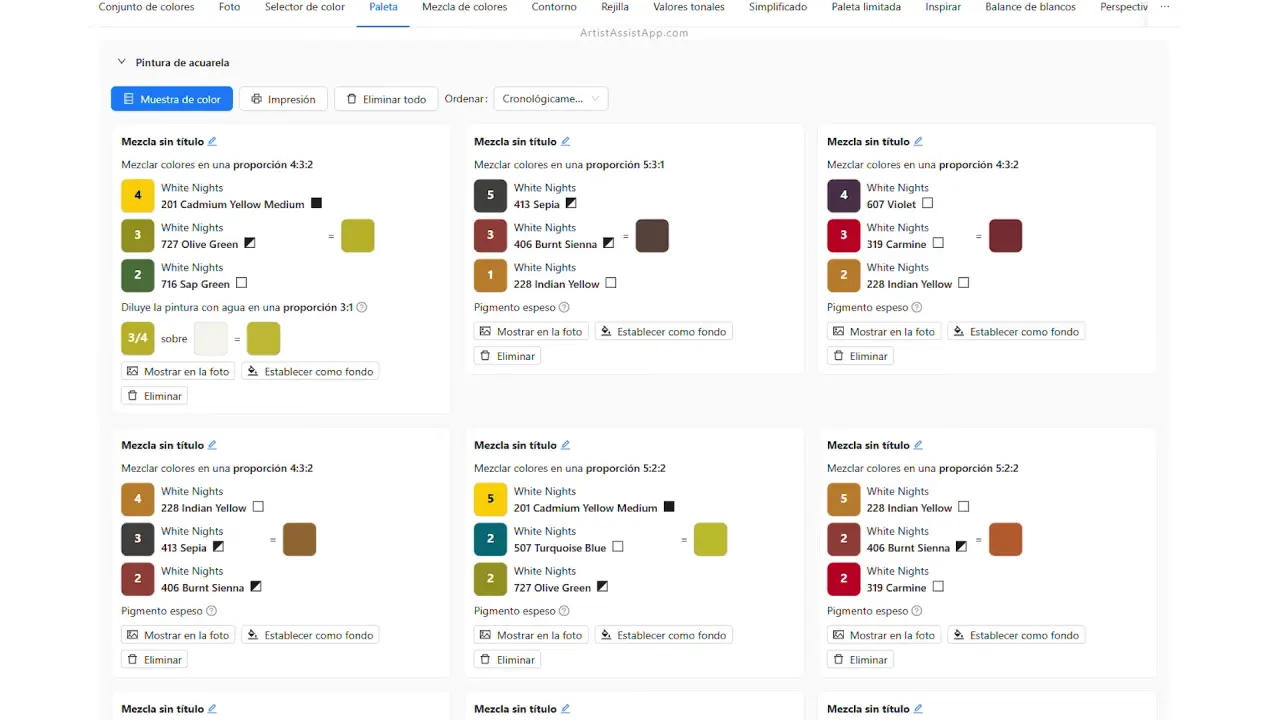Show the Cadmium Yellow 4:3:2 mix in the photo
Screen dimensions: 1280x720
178,372
